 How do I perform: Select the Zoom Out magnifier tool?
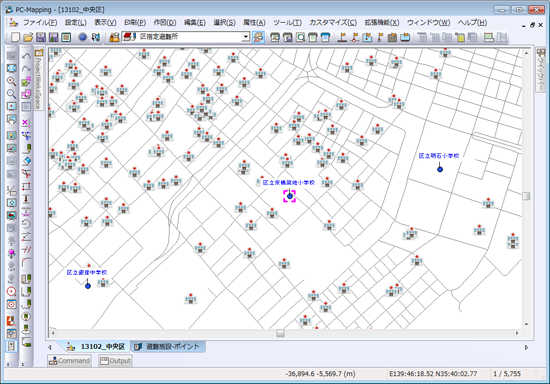click(12, 94)
